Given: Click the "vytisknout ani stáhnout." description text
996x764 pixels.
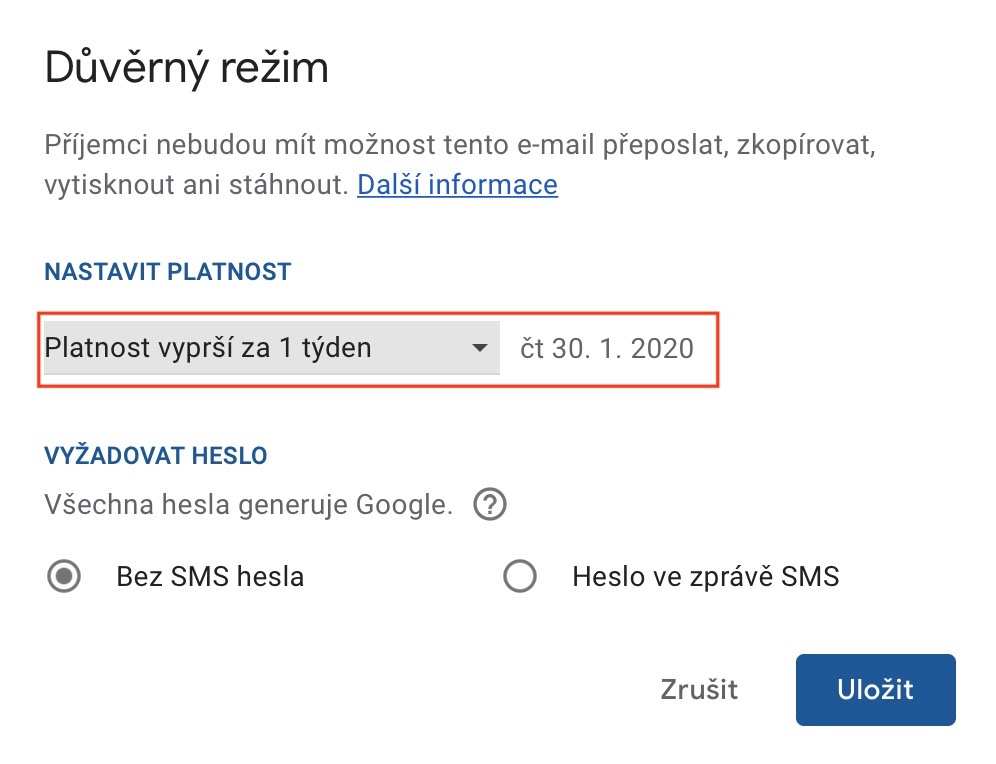Looking at the screenshot, I should [196, 185].
